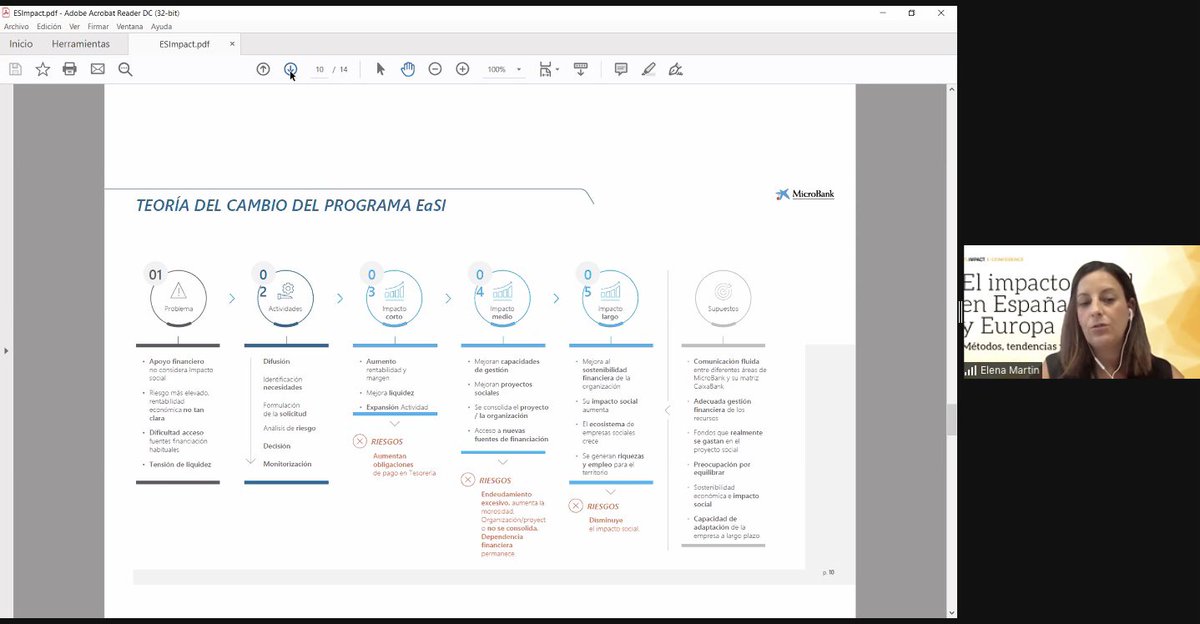Click the page number field
Viewport: 1200px width, 624px height.
click(x=320, y=69)
